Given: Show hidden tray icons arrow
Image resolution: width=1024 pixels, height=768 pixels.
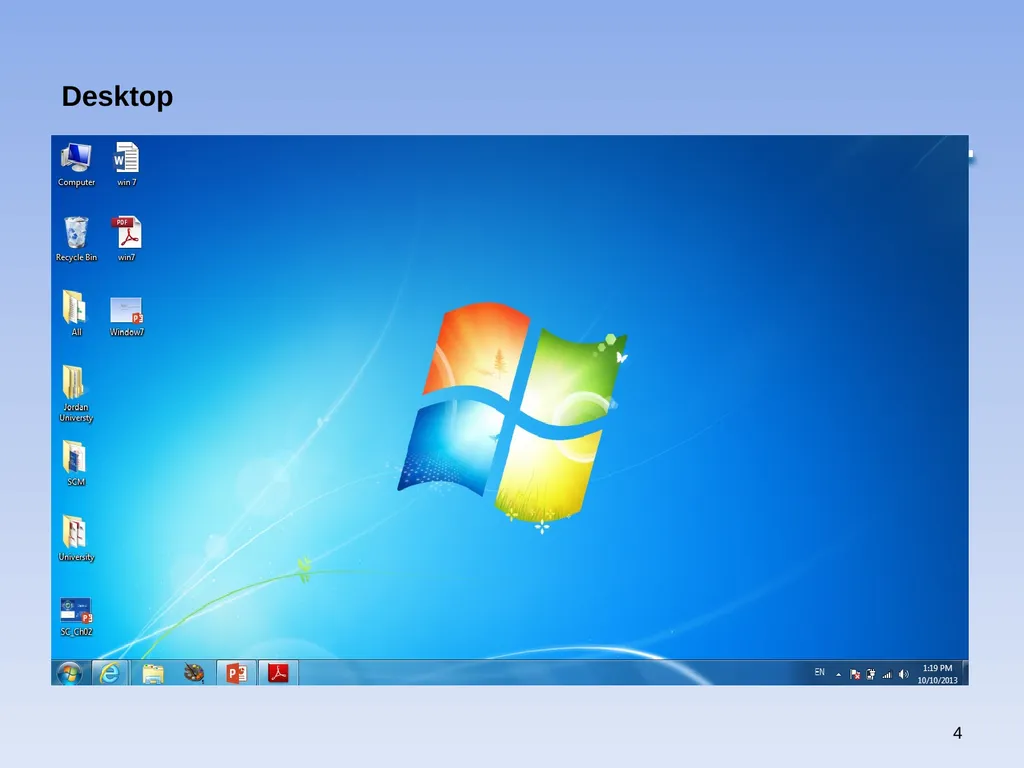Looking at the screenshot, I should pyautogui.click(x=839, y=675).
